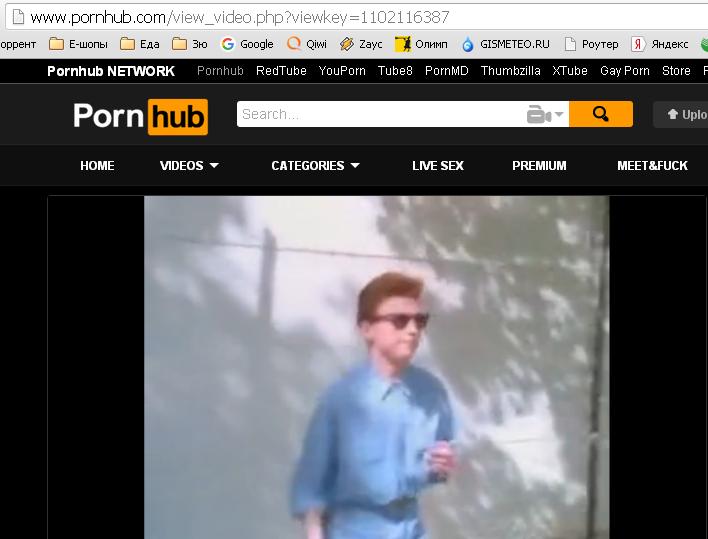Click Store in network bar
The height and width of the screenshot is (539, 708).
676,71
